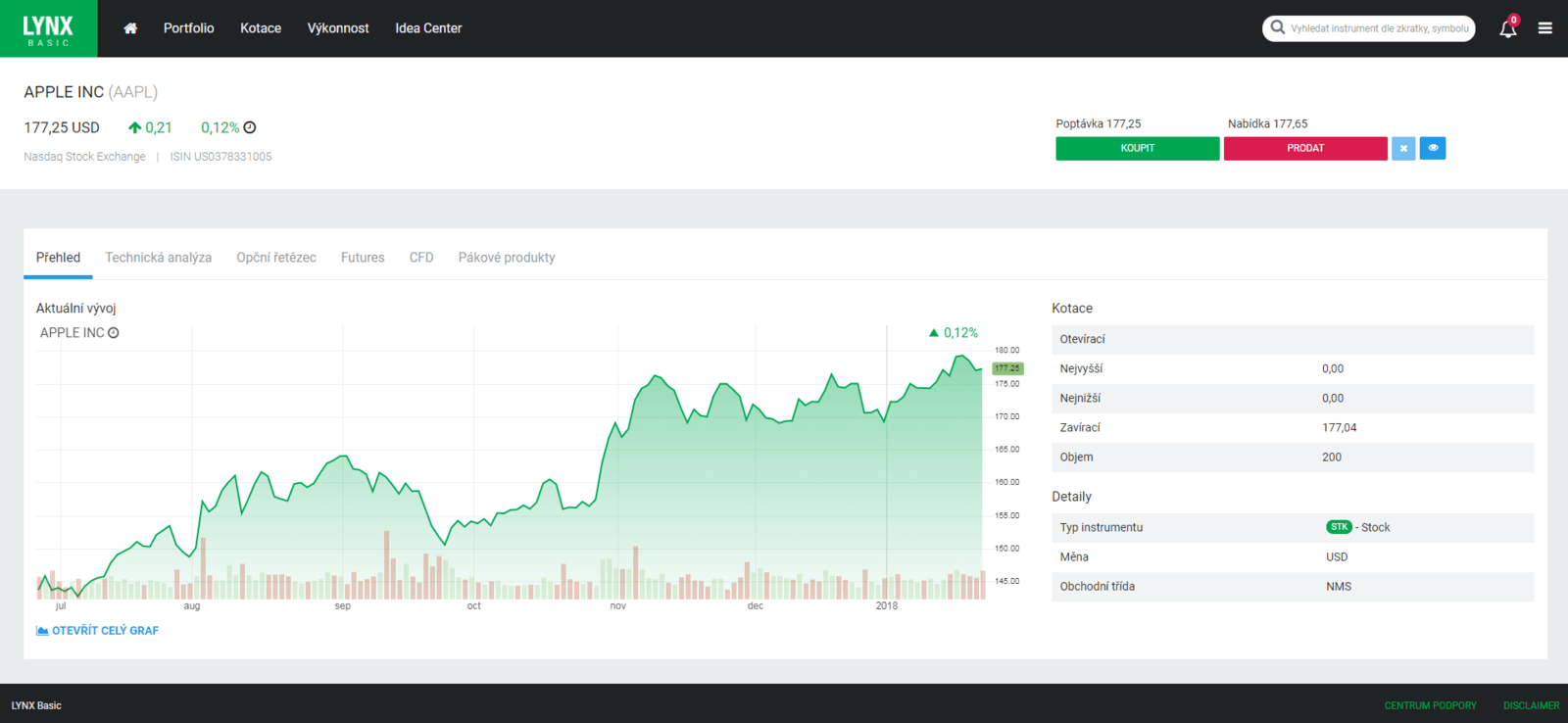
Task: Click the STK instrument badge
Action: point(1339,527)
